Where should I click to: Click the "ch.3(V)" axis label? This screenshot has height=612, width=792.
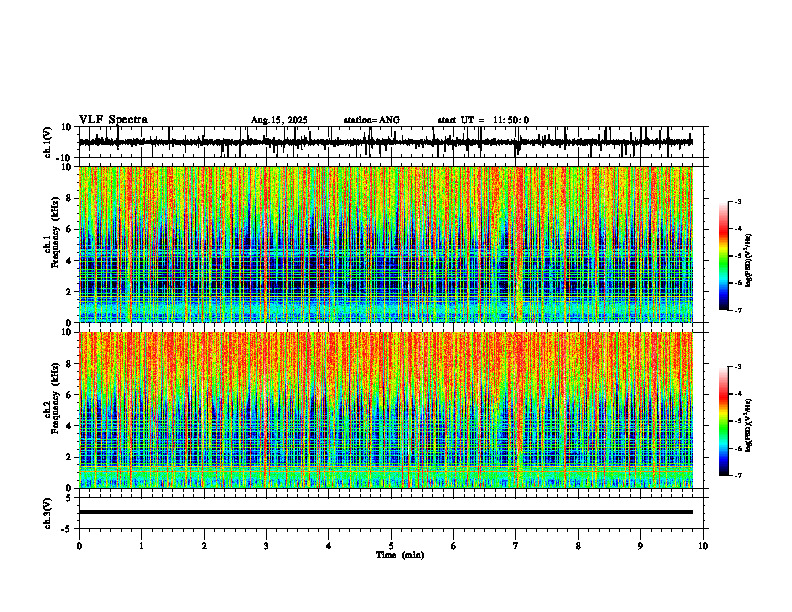coord(47,513)
